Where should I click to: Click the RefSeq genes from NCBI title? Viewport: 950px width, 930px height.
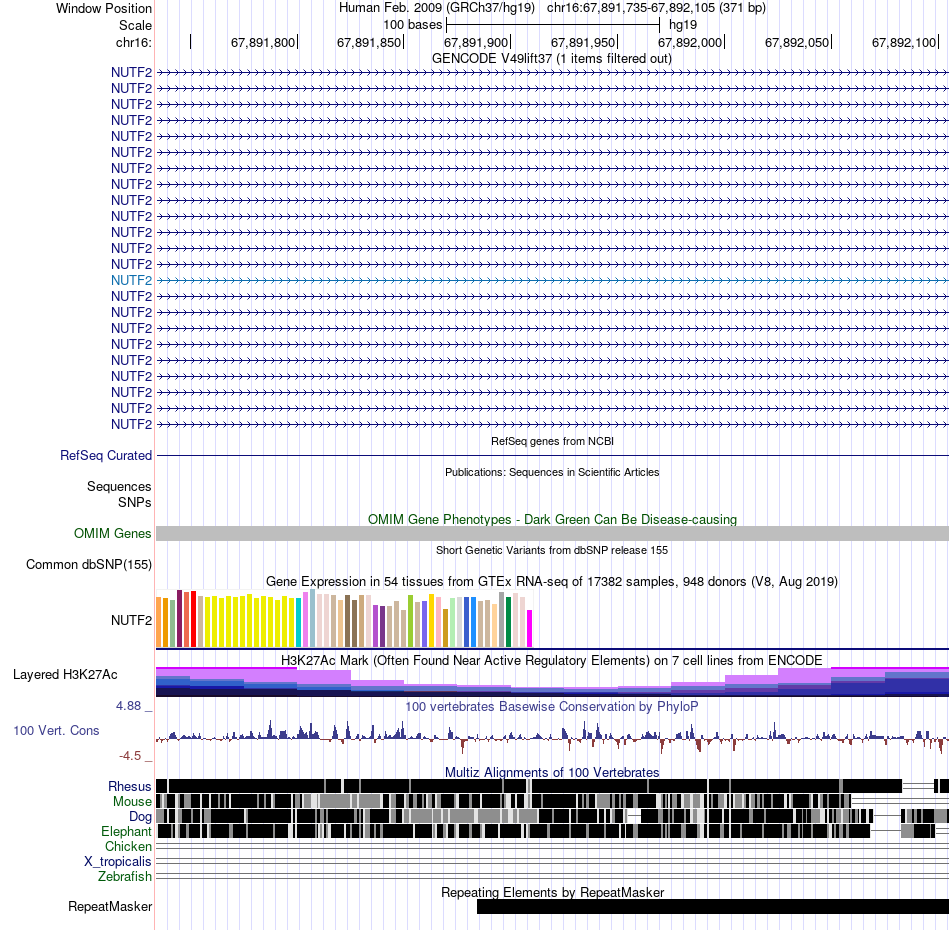point(552,441)
